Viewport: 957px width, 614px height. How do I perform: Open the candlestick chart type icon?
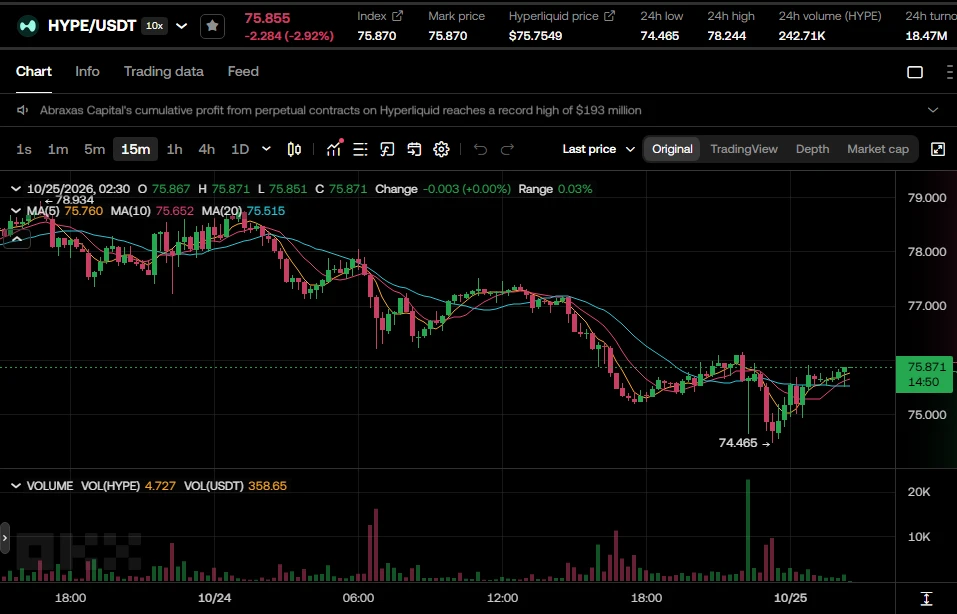click(294, 149)
